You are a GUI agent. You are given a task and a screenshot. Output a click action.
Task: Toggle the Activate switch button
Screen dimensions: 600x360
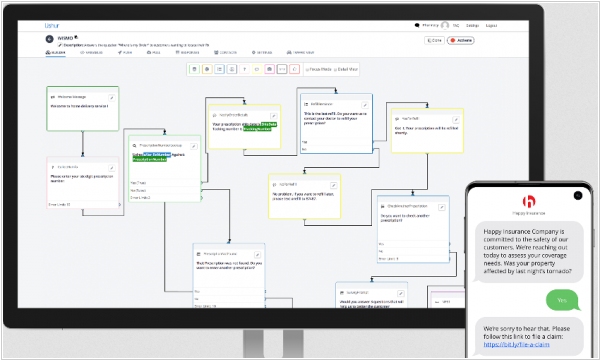pos(461,40)
